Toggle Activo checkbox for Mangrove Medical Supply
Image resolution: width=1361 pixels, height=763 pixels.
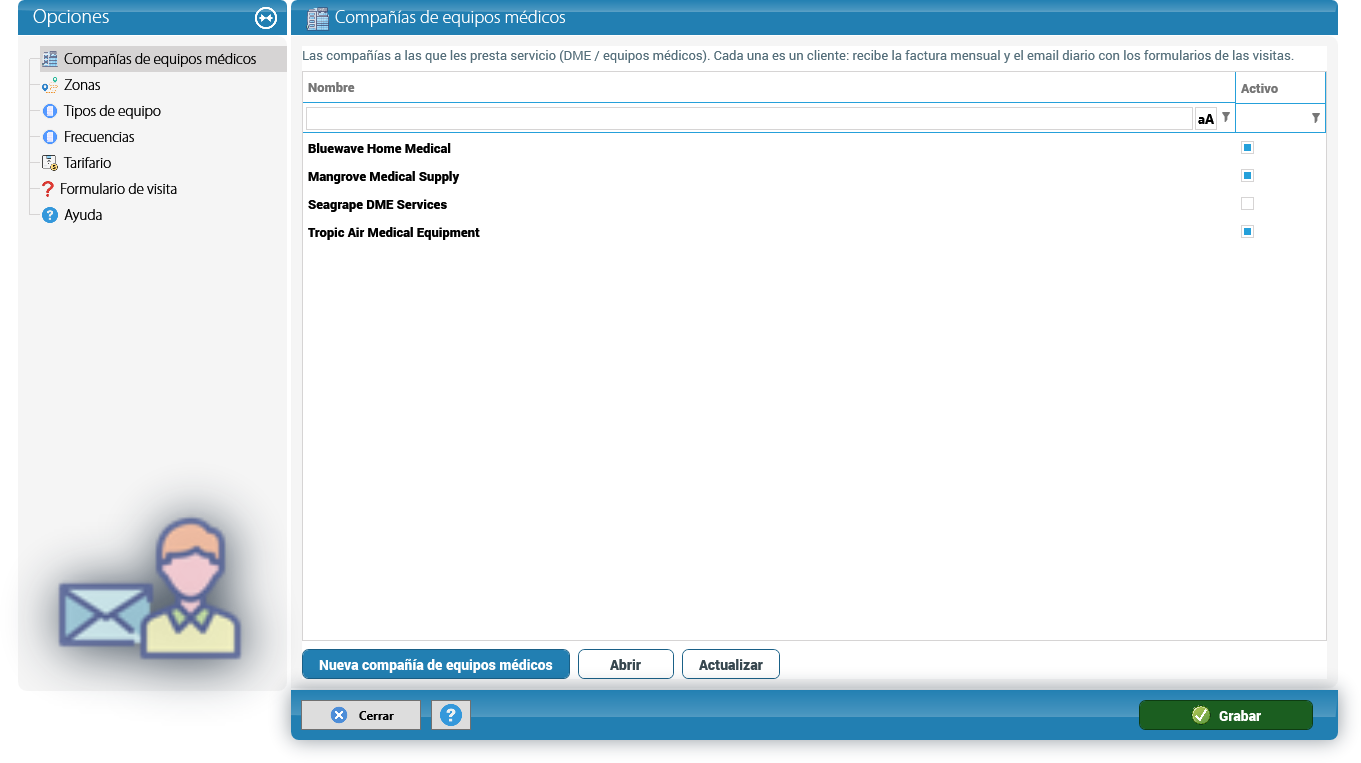tap(1247, 176)
